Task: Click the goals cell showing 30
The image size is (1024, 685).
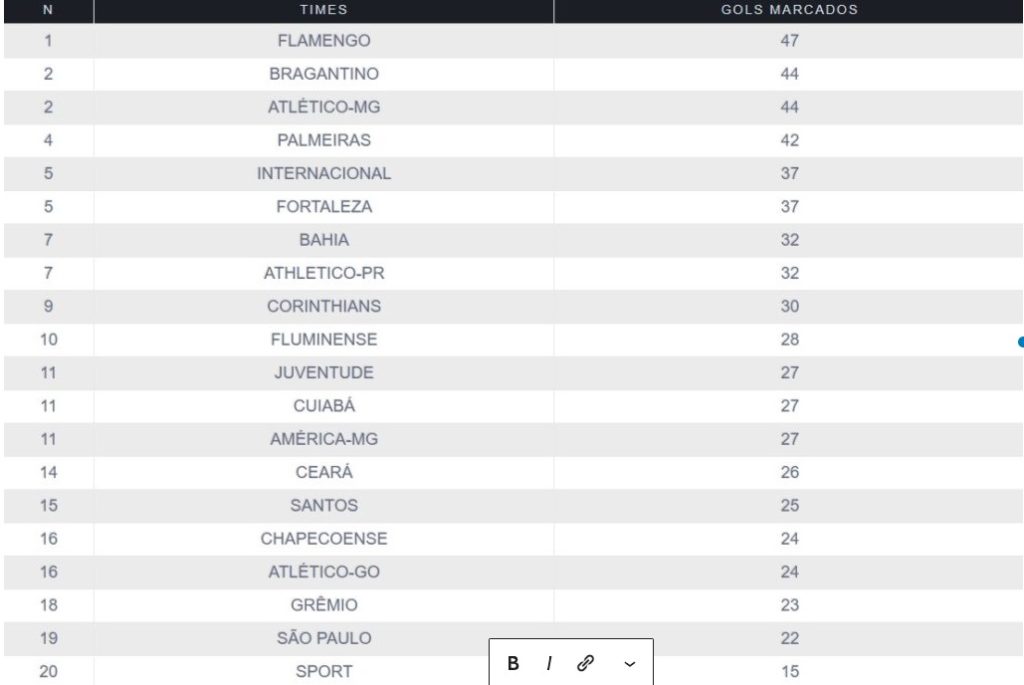Action: click(x=789, y=306)
